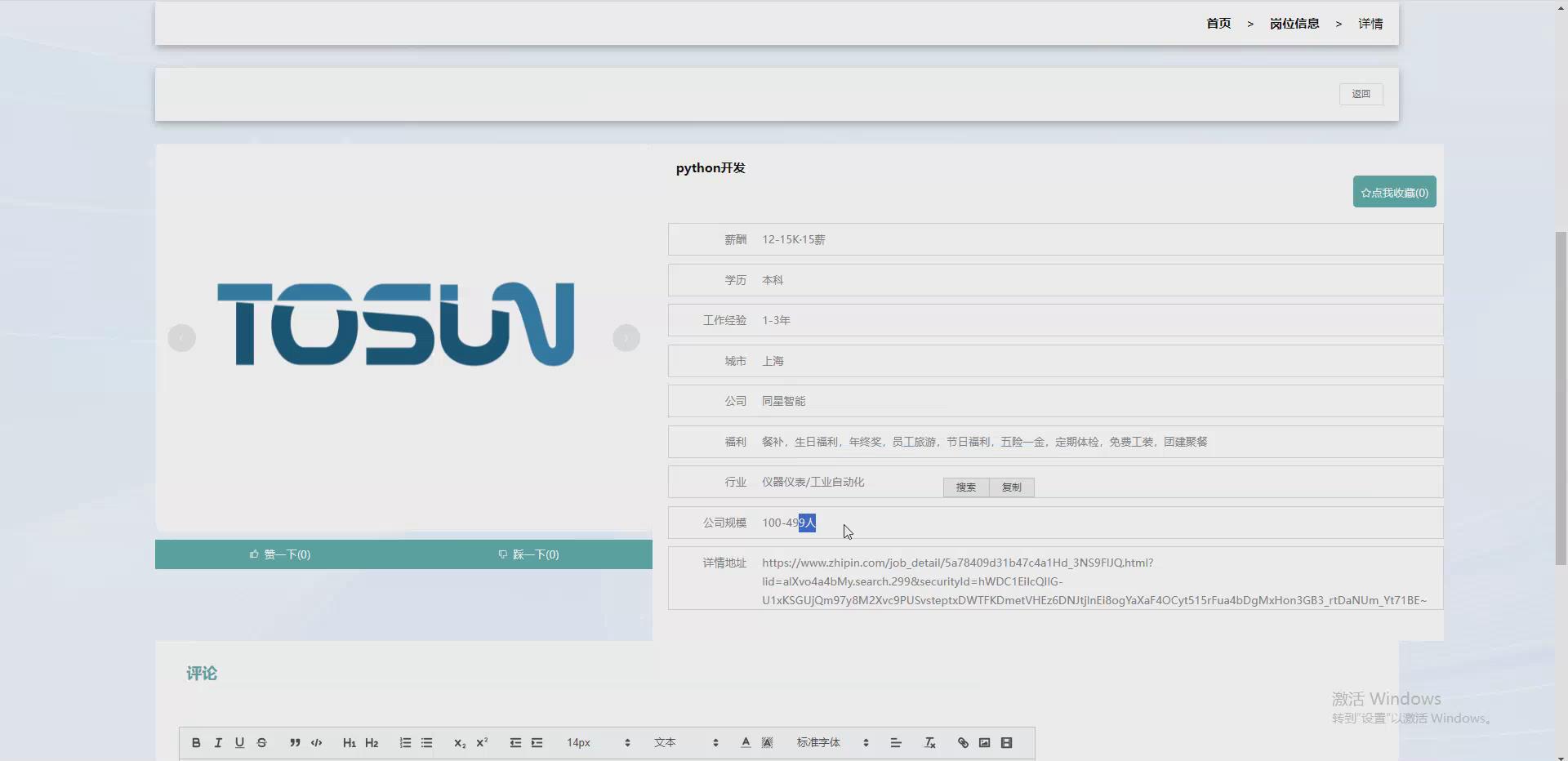The image size is (1568, 761).
Task: Insert a video into the comment
Action: 1007,743
